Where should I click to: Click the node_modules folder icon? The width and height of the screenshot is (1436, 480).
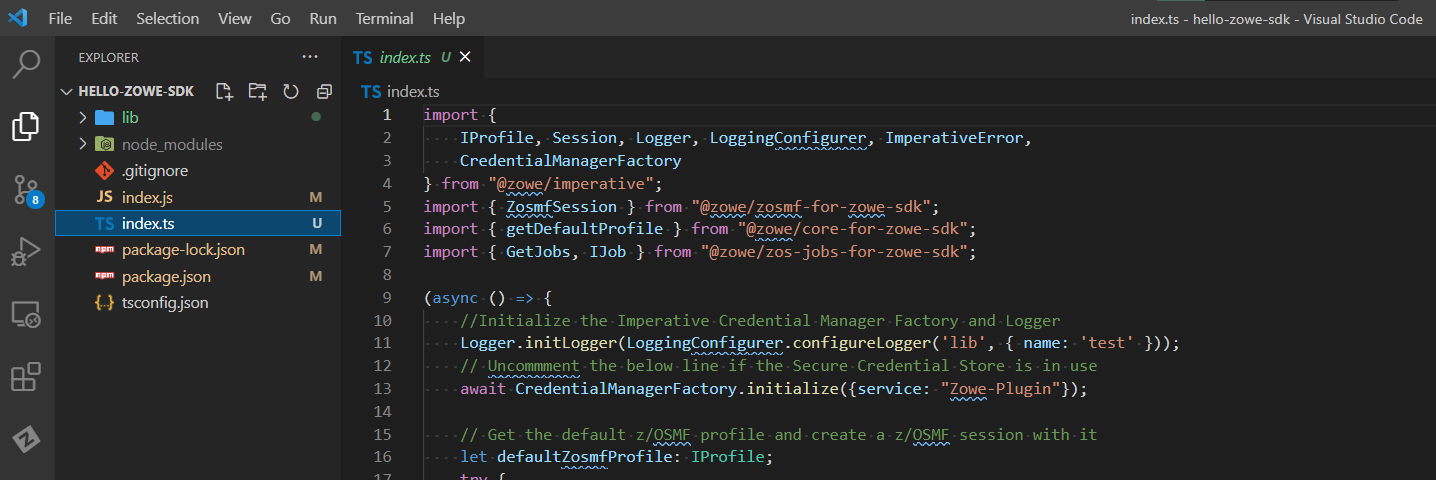pyautogui.click(x=104, y=144)
